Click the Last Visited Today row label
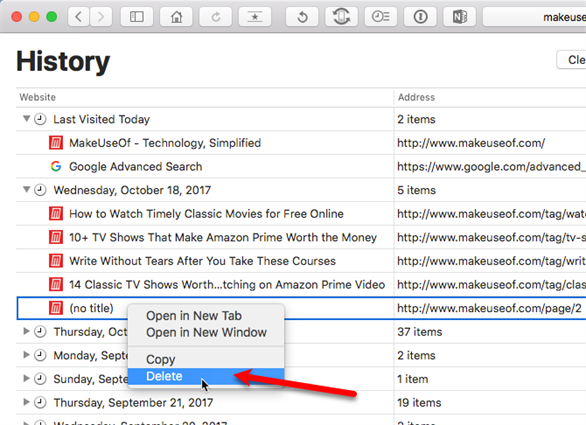This screenshot has height=425, width=586. [101, 119]
